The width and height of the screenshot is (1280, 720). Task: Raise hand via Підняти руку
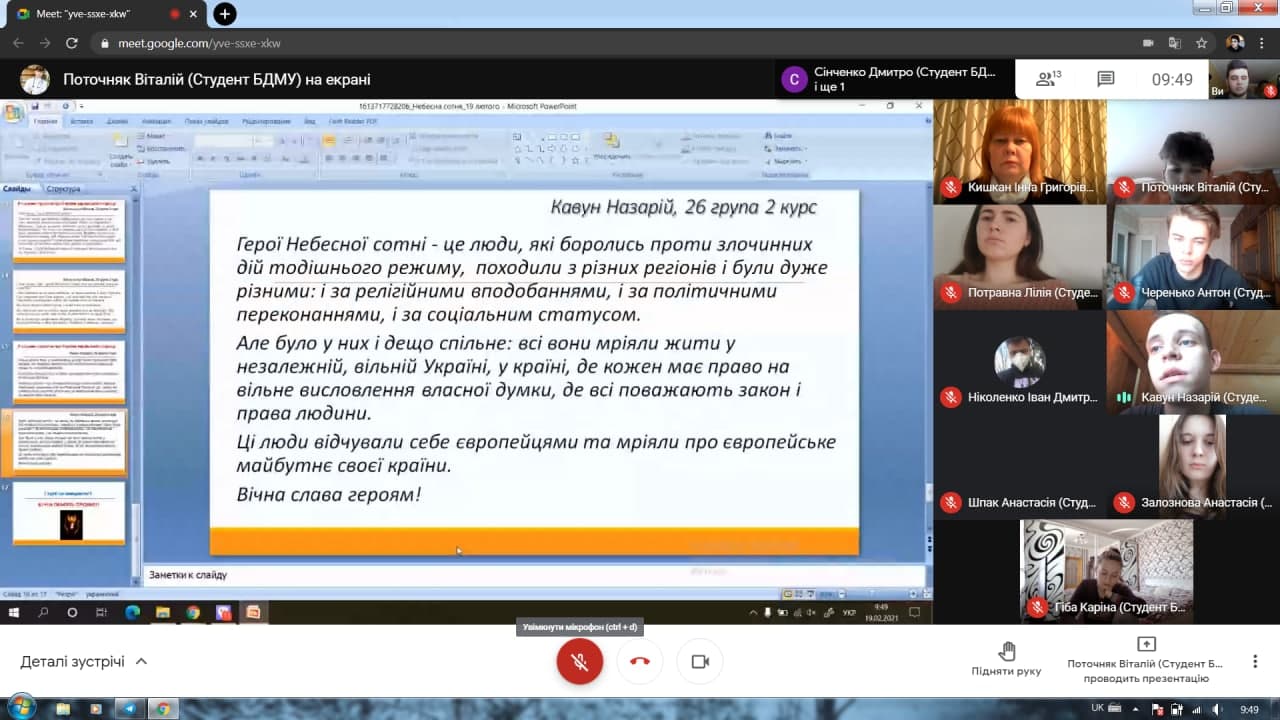[1006, 659]
